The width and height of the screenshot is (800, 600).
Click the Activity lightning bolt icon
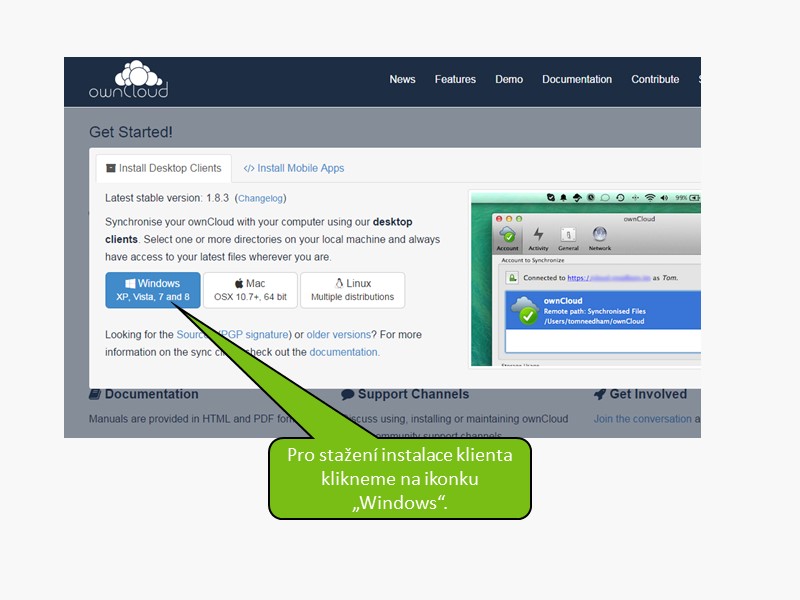point(538,238)
